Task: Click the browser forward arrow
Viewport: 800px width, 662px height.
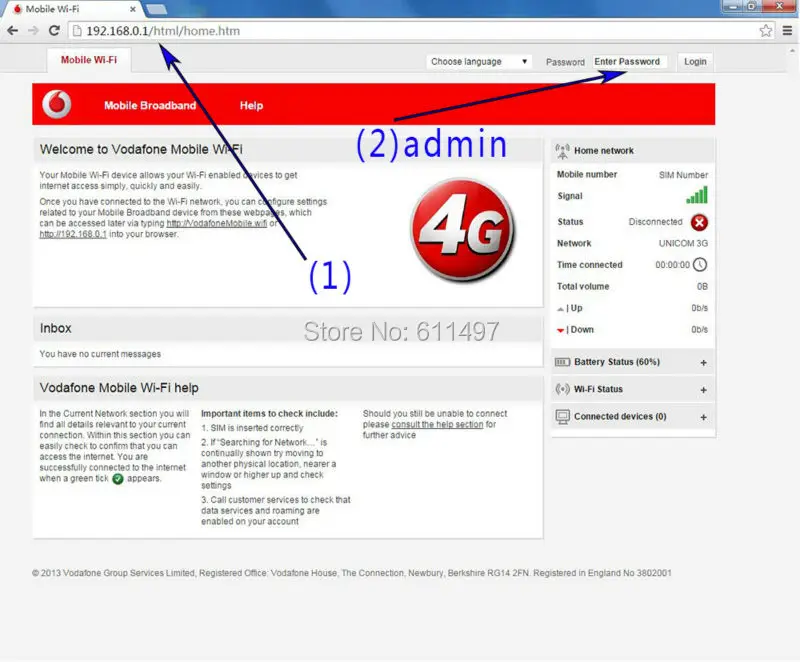Action: click(33, 31)
